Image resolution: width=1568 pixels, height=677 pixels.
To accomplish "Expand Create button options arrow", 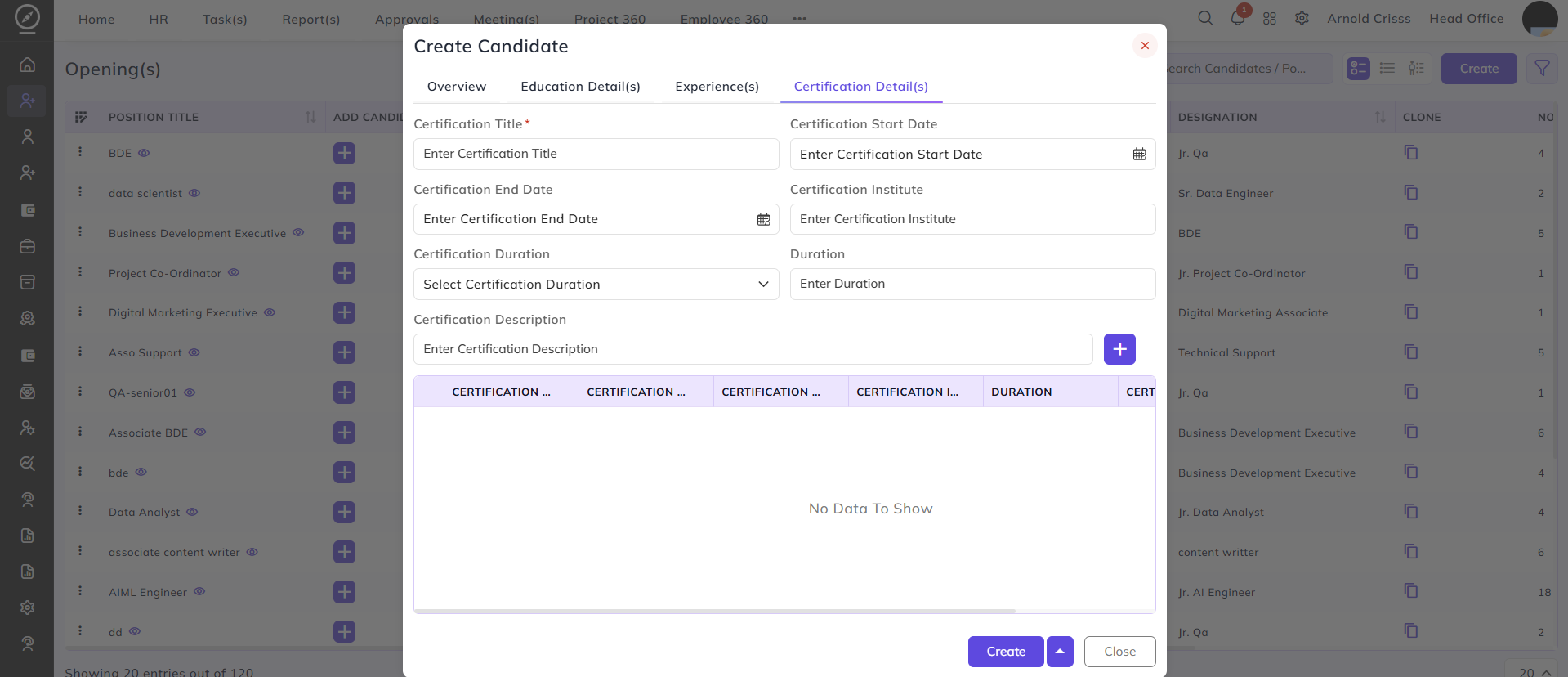I will 1060,652.
